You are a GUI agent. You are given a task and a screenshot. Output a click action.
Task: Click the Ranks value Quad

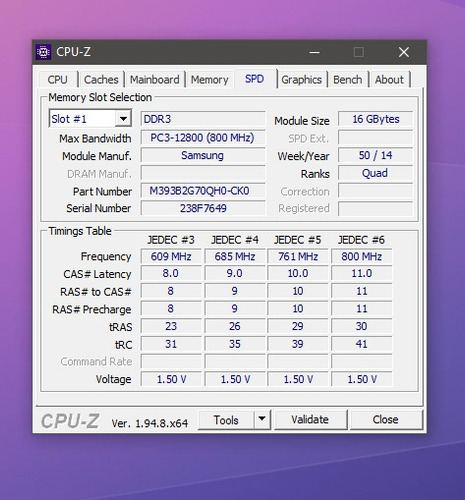click(376, 173)
